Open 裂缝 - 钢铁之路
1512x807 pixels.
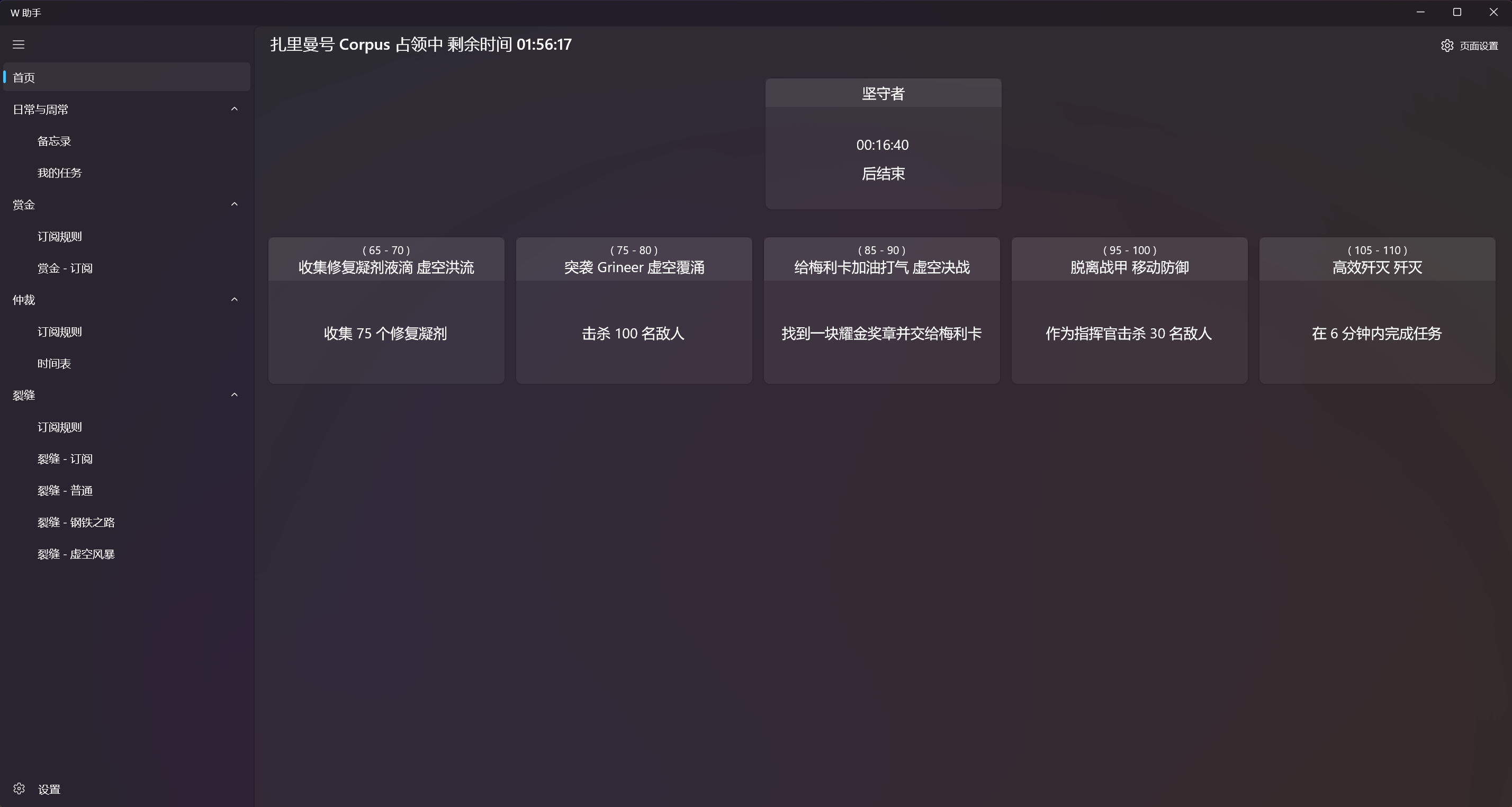coord(75,522)
